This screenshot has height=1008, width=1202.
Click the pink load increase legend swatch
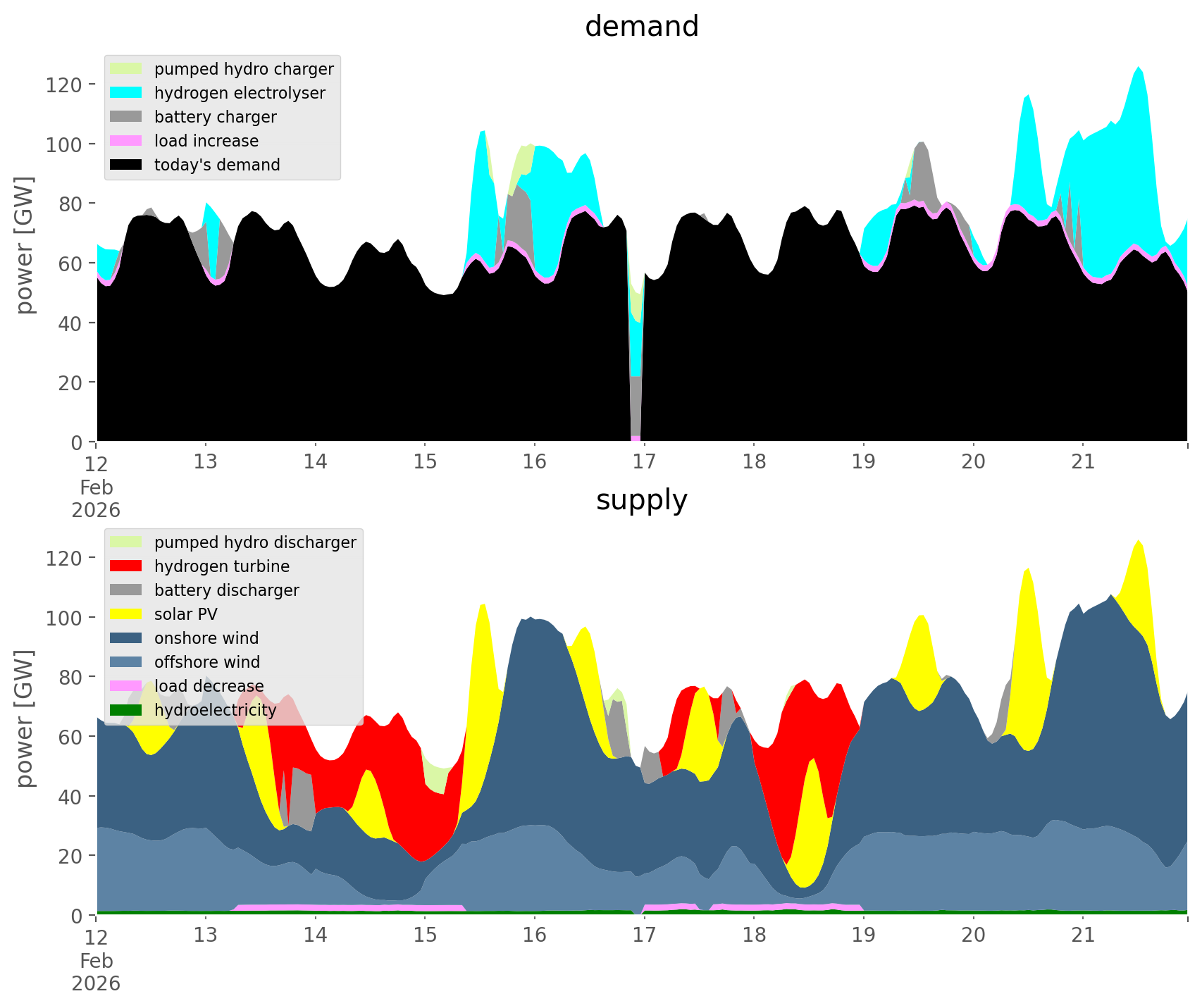click(127, 141)
